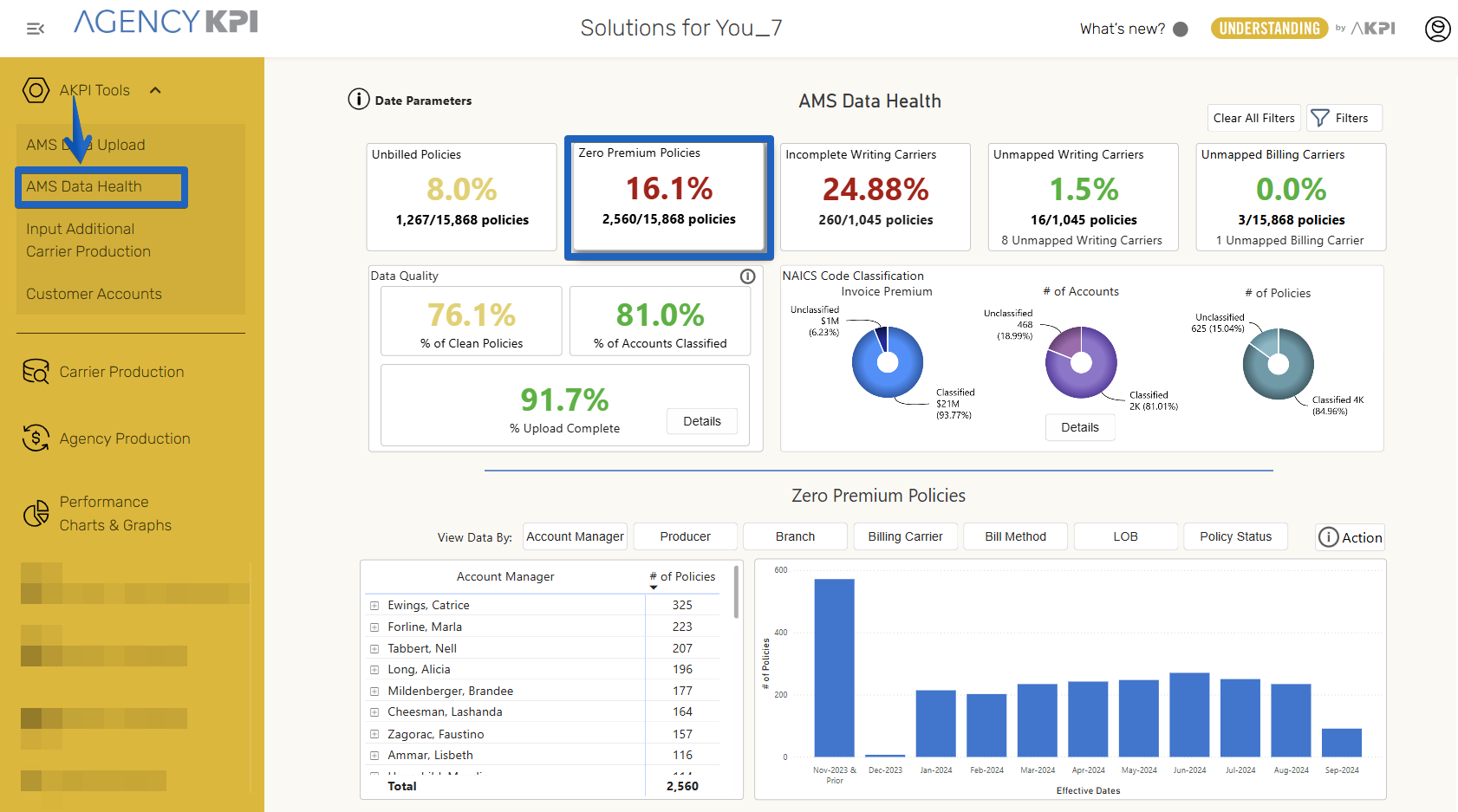Click the Total 2,560 value
1458x812 pixels.
[682, 786]
